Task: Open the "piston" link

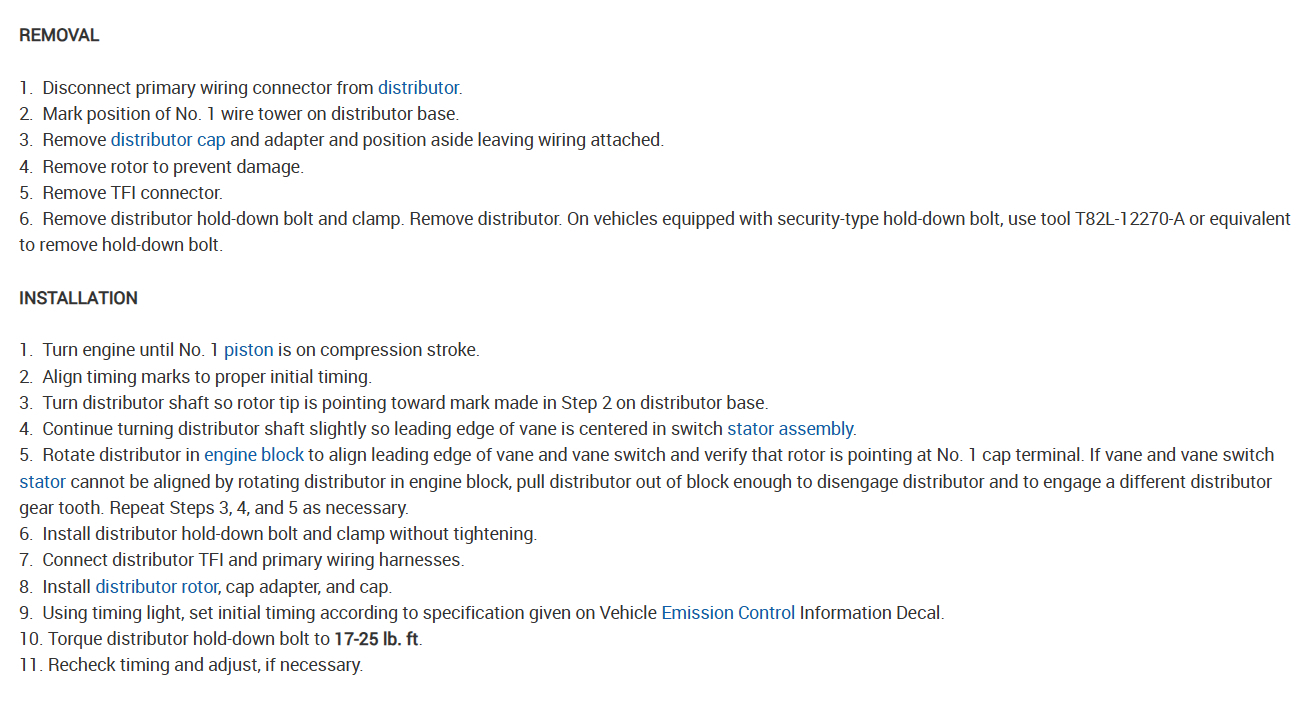Action: (248, 350)
